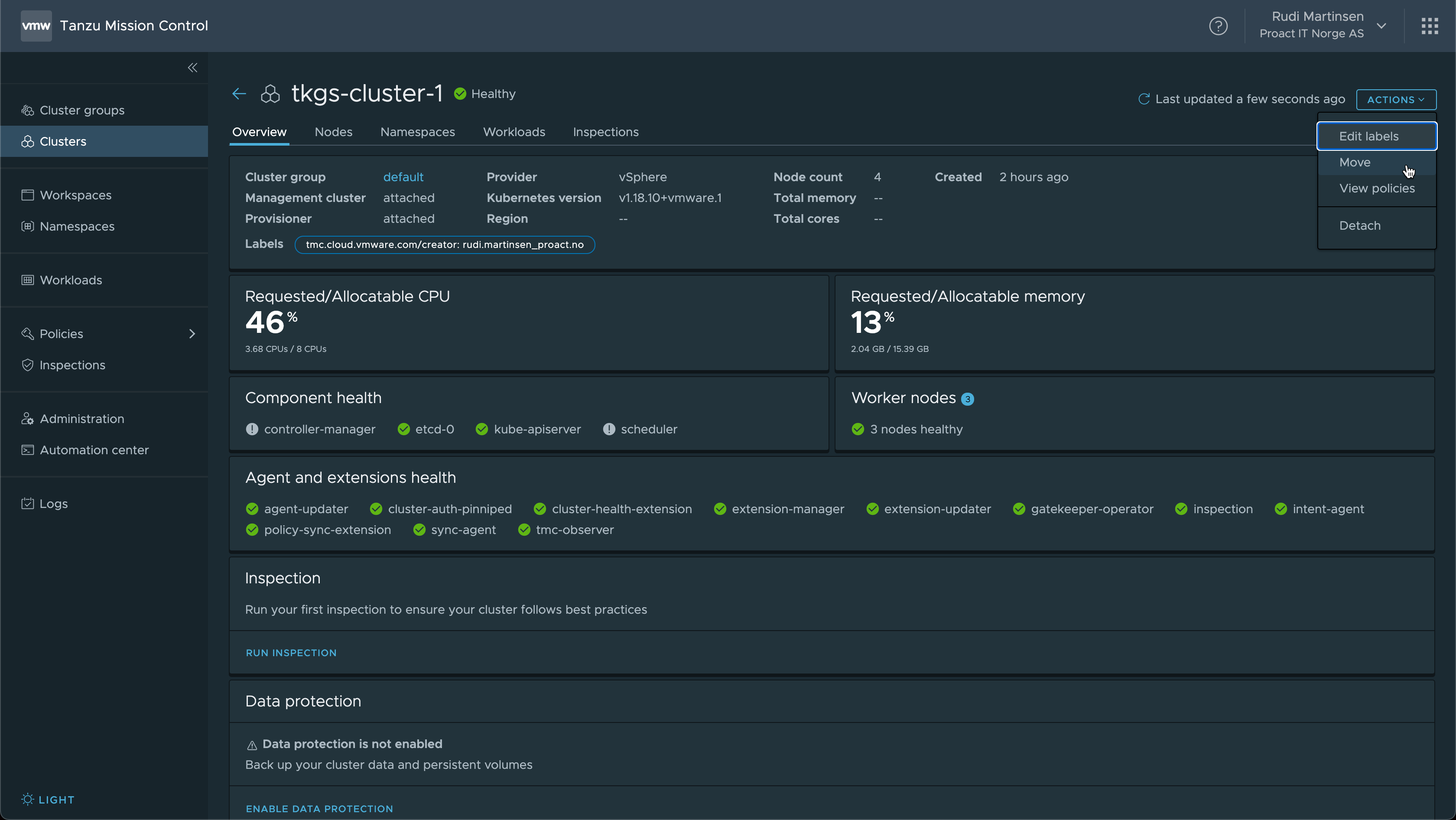Switch to LIGHT theme
Screen dimensions: 1456x820
tap(48, 800)
